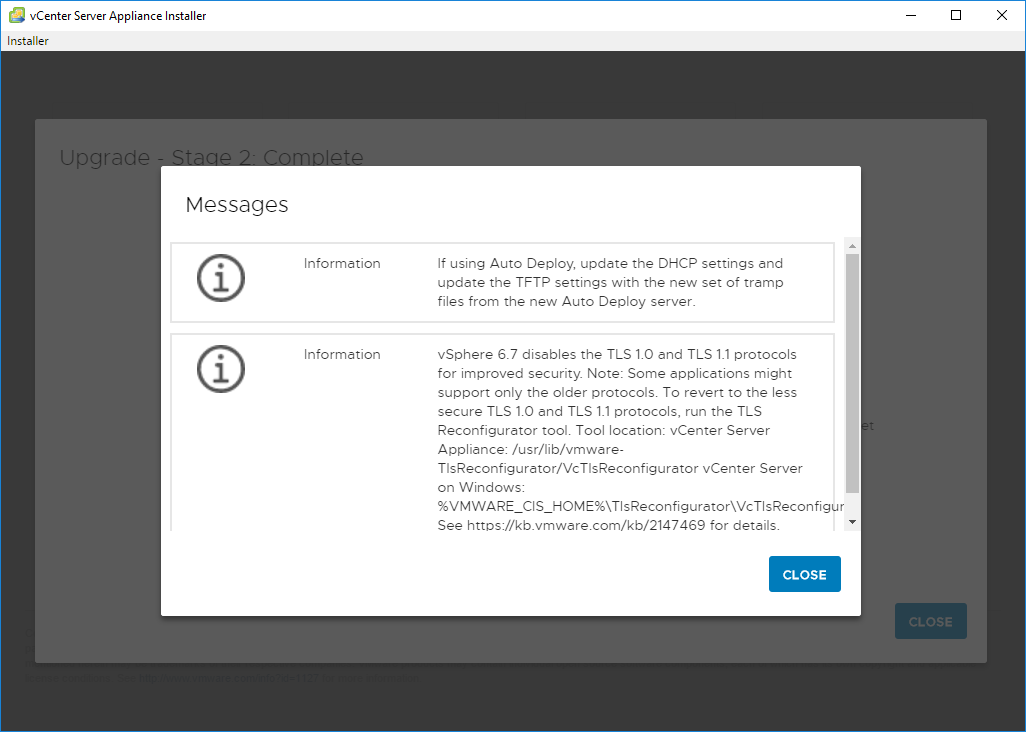The height and width of the screenshot is (732, 1026).
Task: Click the vCenter Server Appliance Installer title bar icon
Action: 17,15
